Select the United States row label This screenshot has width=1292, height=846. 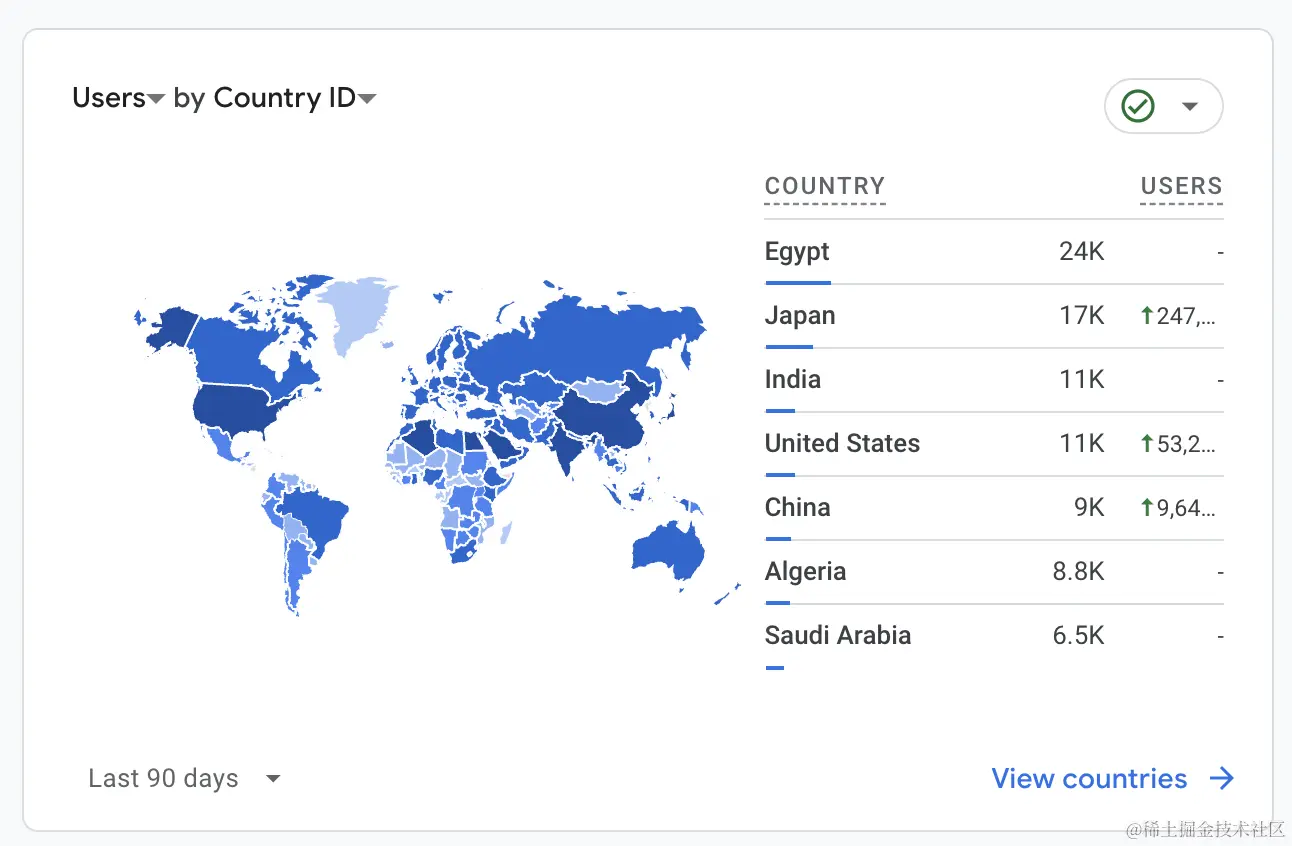pyautogui.click(x=842, y=443)
